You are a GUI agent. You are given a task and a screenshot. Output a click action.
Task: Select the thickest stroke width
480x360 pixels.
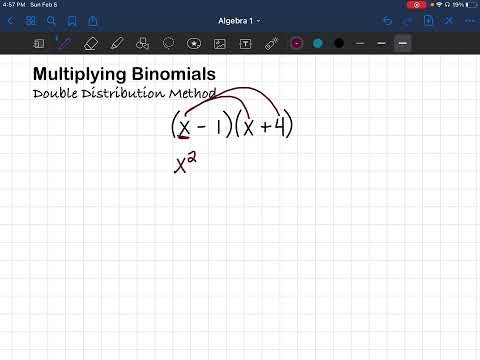[x=402, y=43]
